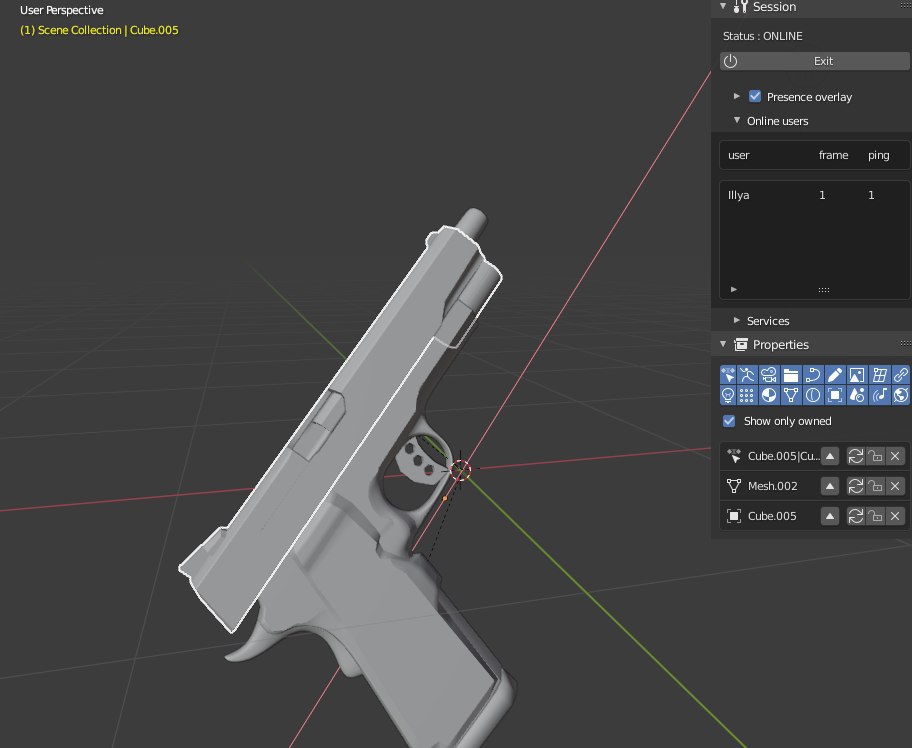This screenshot has height=748, width=912.
Task: Click the user column header
Action: coord(739,155)
